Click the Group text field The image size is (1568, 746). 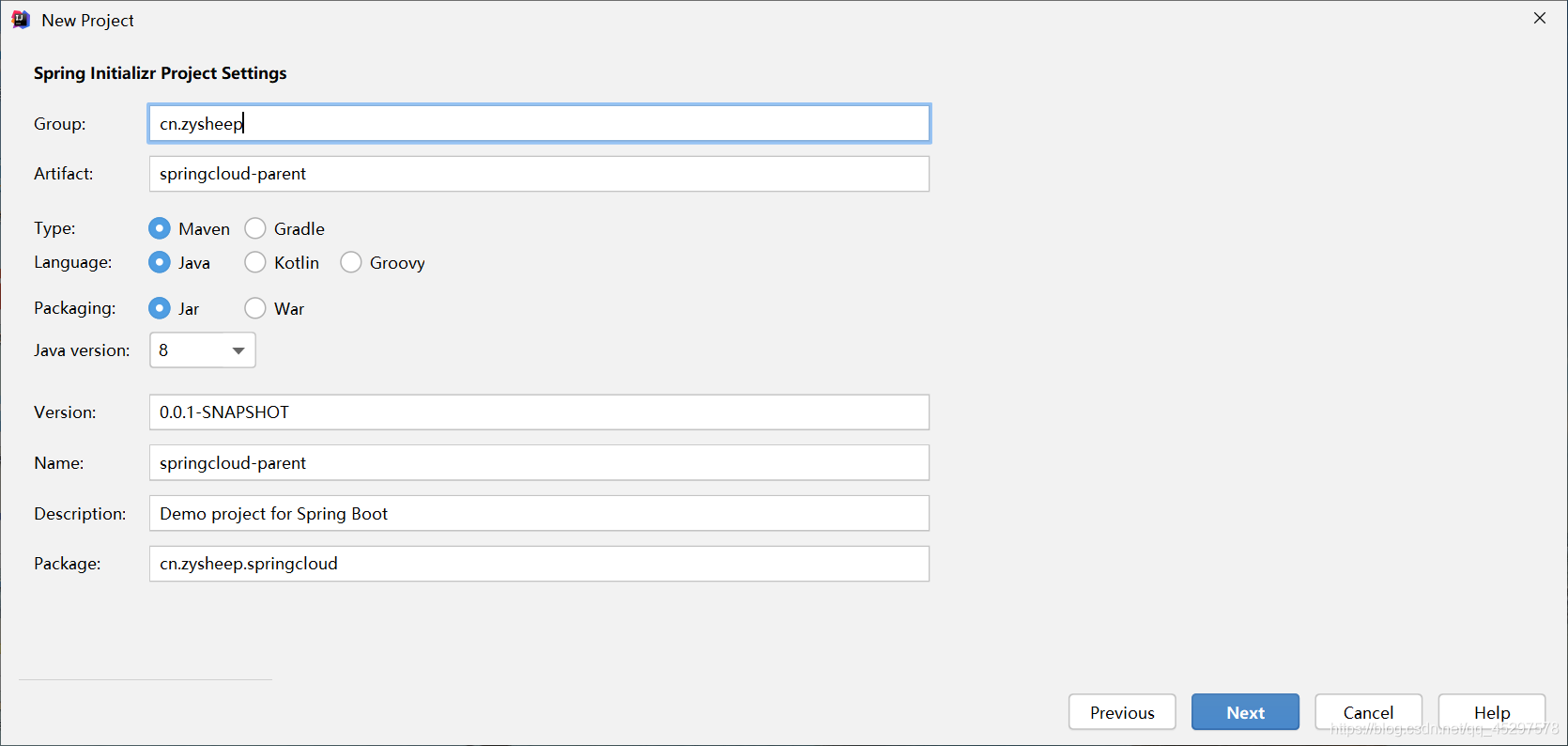539,123
